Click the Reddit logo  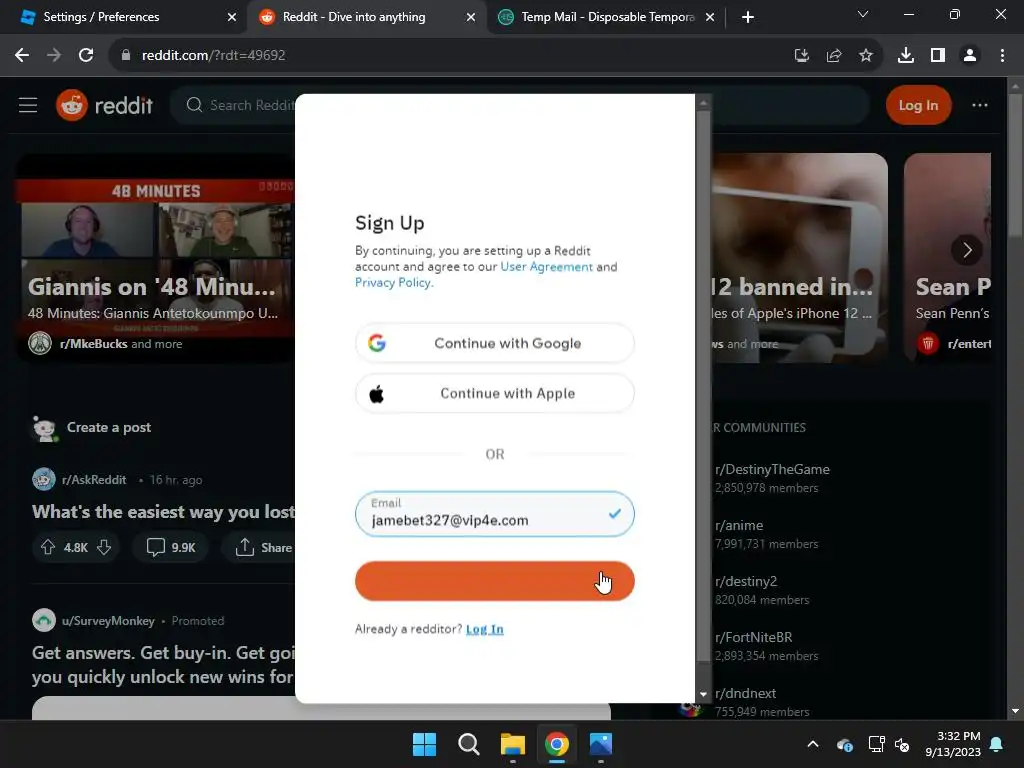104,105
